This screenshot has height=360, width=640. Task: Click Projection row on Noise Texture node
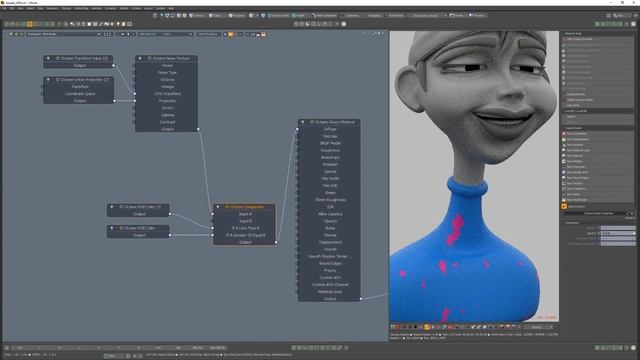point(167,101)
